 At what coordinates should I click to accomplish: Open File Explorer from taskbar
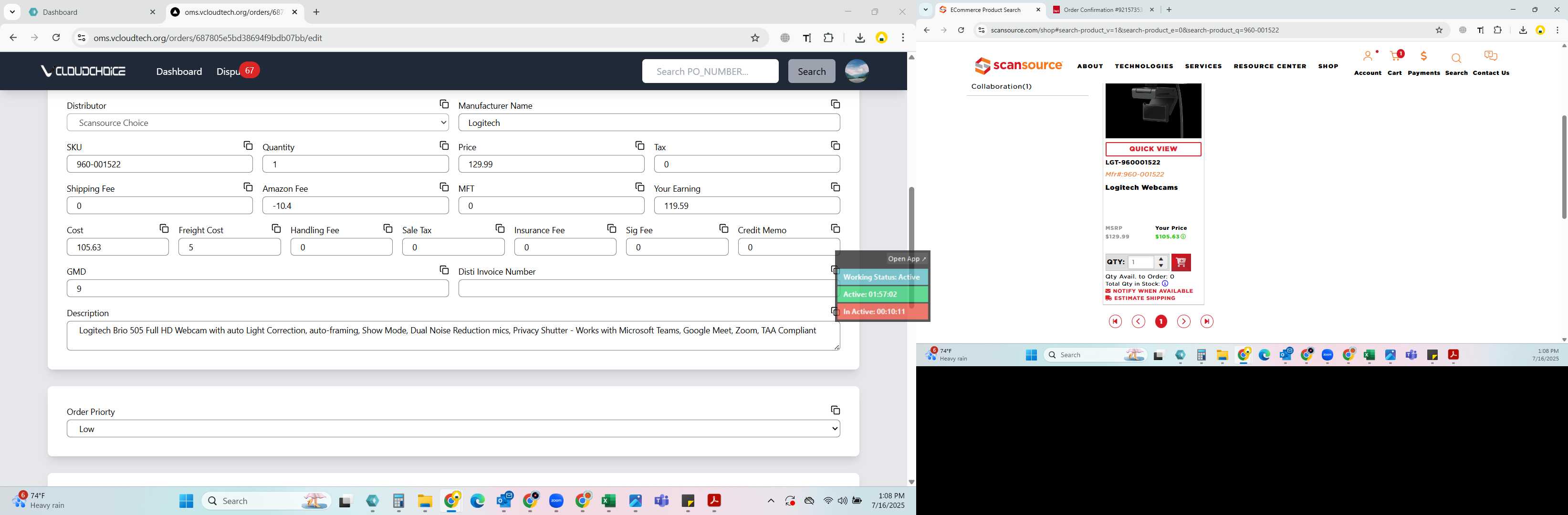[x=424, y=501]
